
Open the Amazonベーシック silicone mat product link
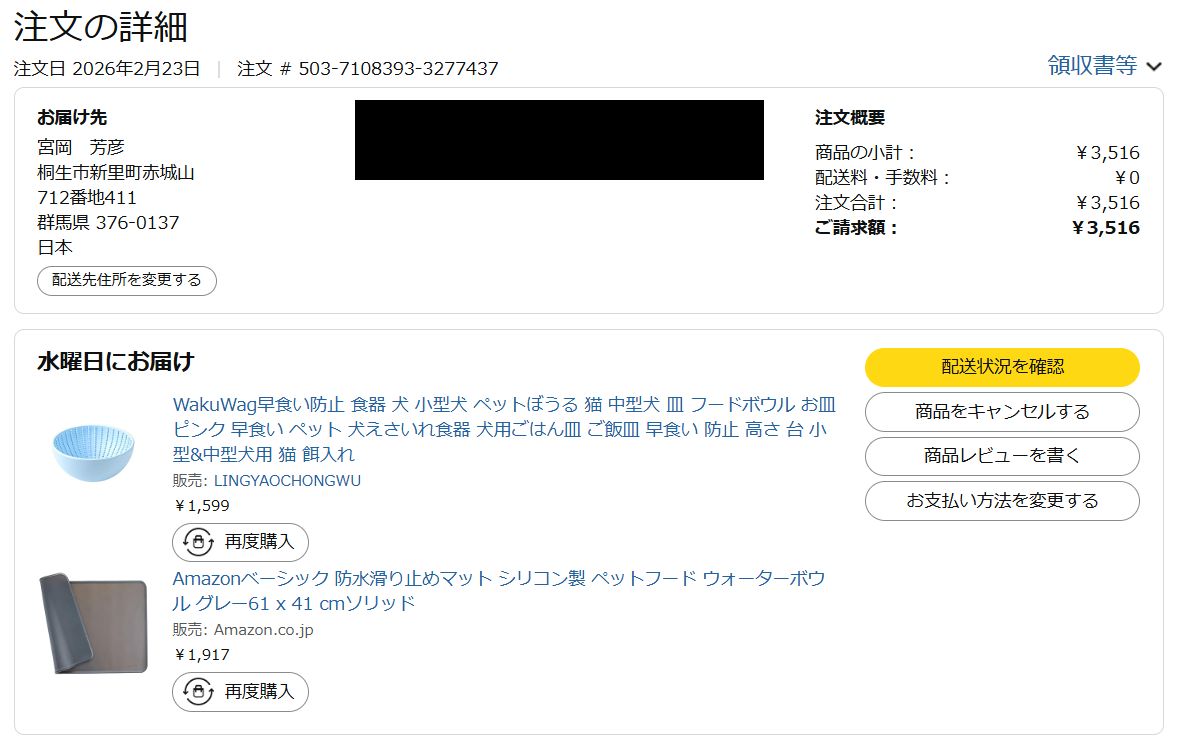coord(498,591)
